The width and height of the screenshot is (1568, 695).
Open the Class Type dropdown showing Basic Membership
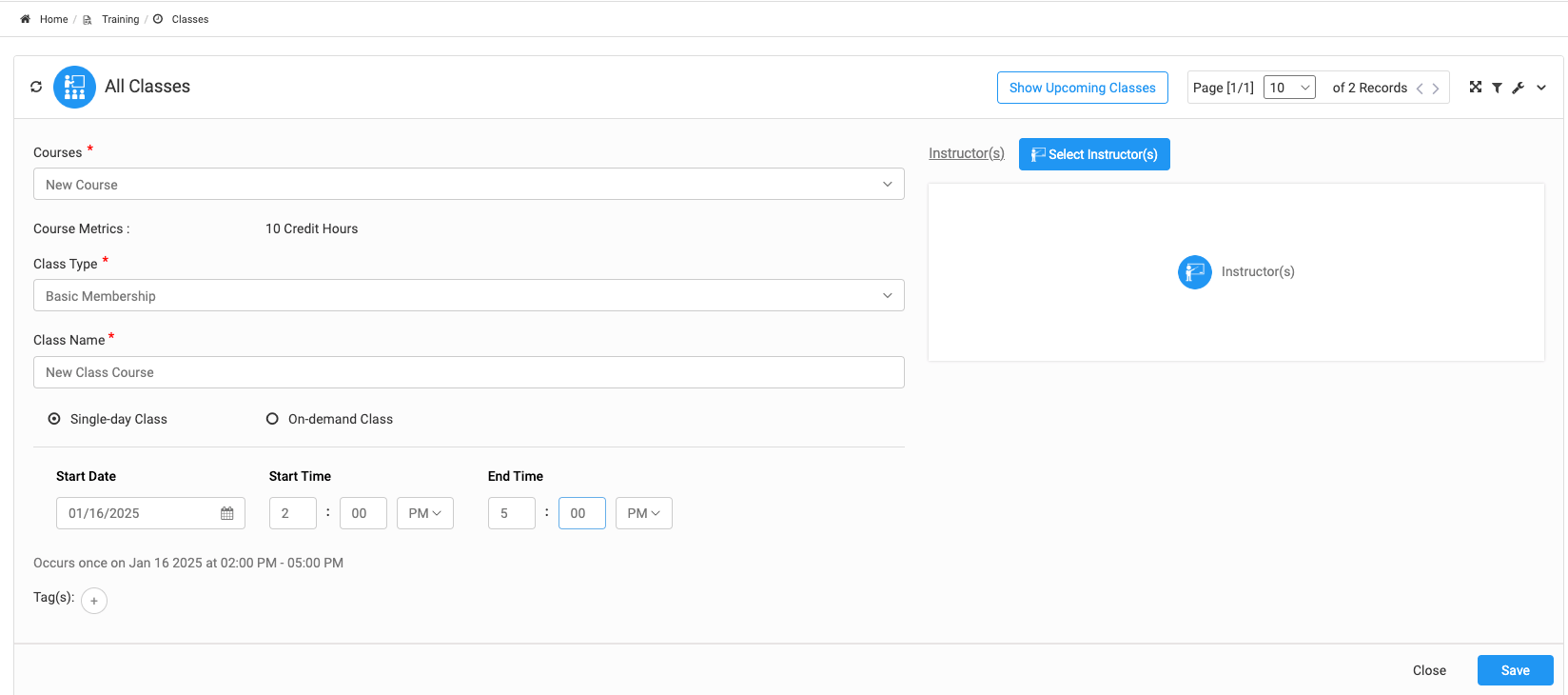click(x=469, y=295)
